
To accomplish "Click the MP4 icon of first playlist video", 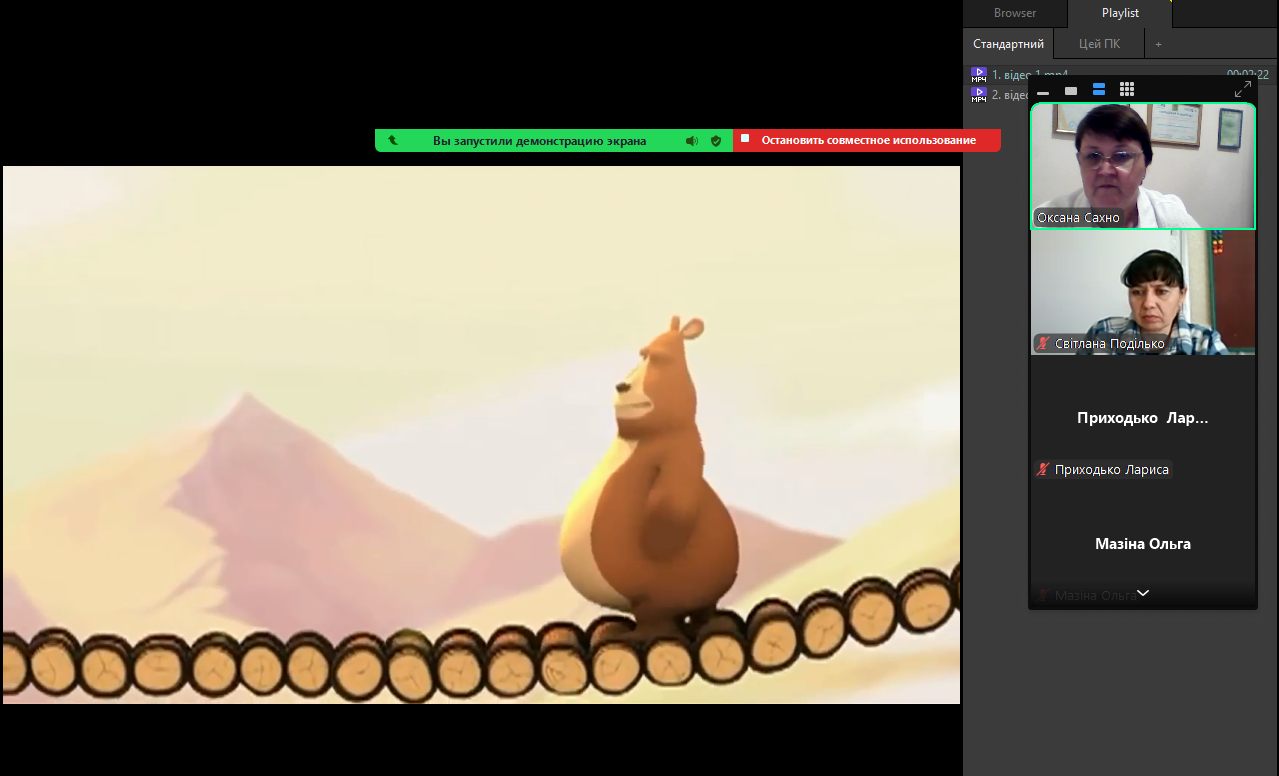I will point(979,74).
